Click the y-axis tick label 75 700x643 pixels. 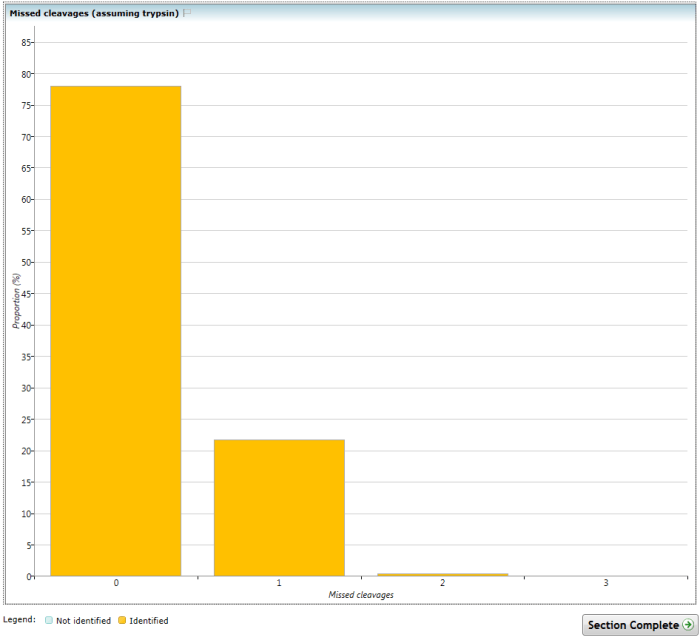coord(26,106)
